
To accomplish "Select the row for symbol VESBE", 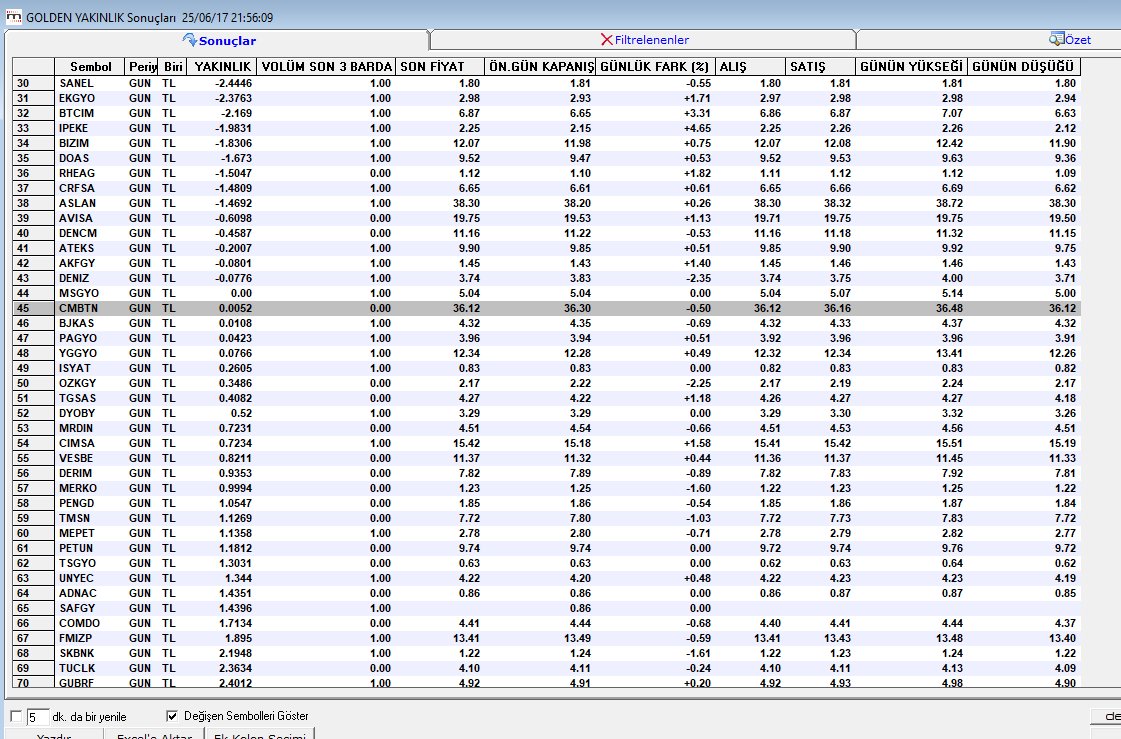I will pos(546,458).
